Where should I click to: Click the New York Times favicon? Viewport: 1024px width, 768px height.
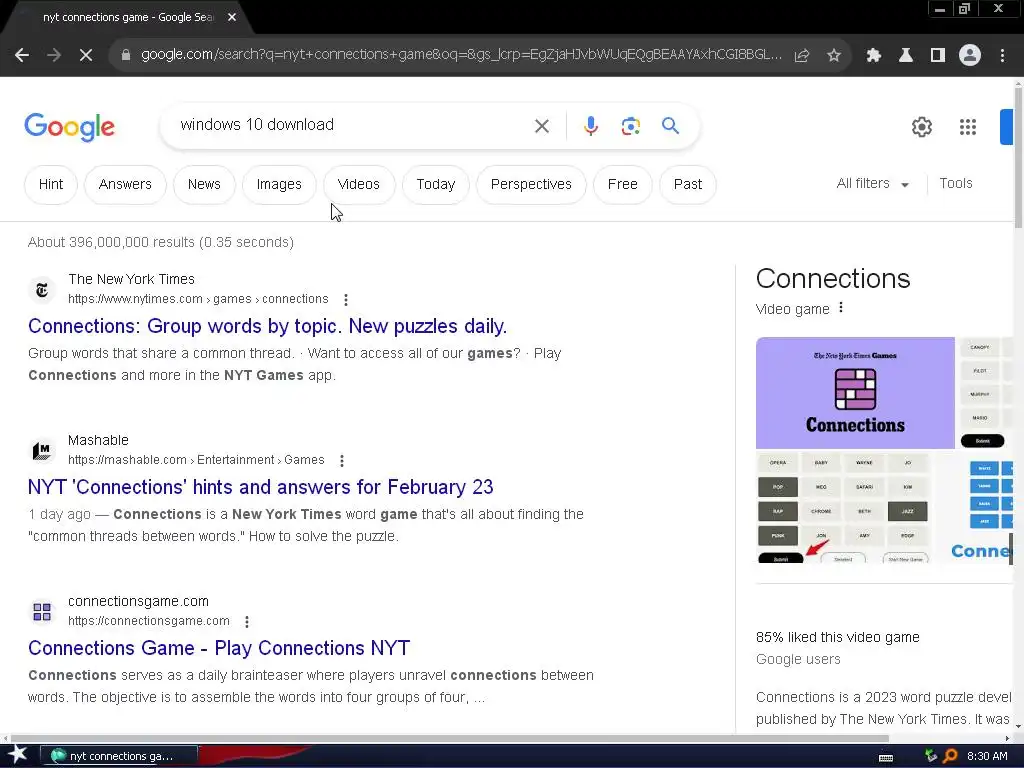[42, 289]
